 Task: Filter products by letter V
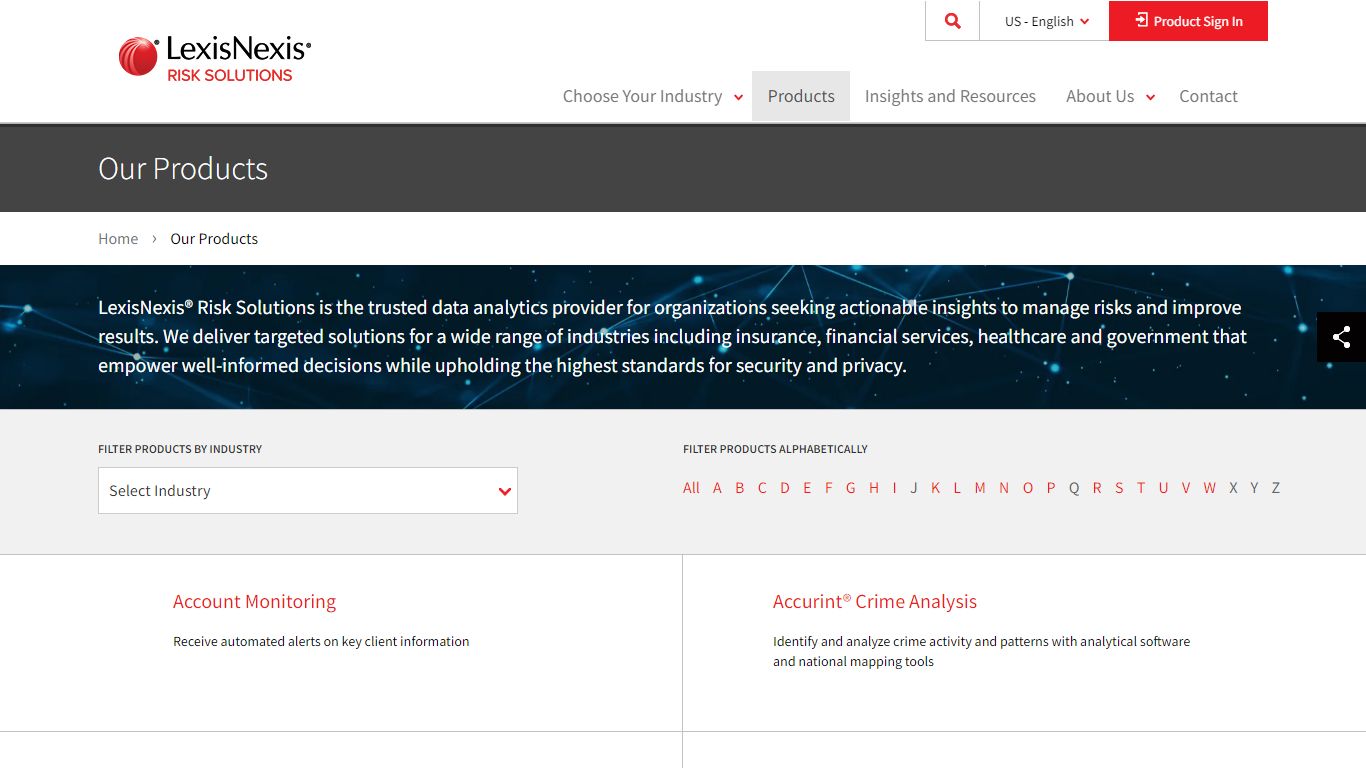coord(1186,488)
